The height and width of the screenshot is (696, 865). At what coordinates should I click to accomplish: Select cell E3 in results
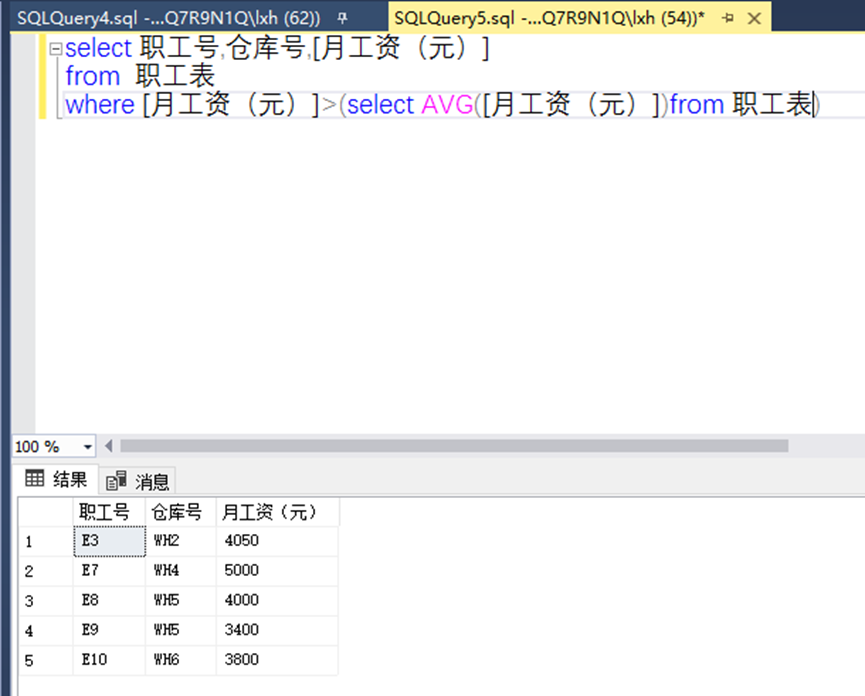109,541
